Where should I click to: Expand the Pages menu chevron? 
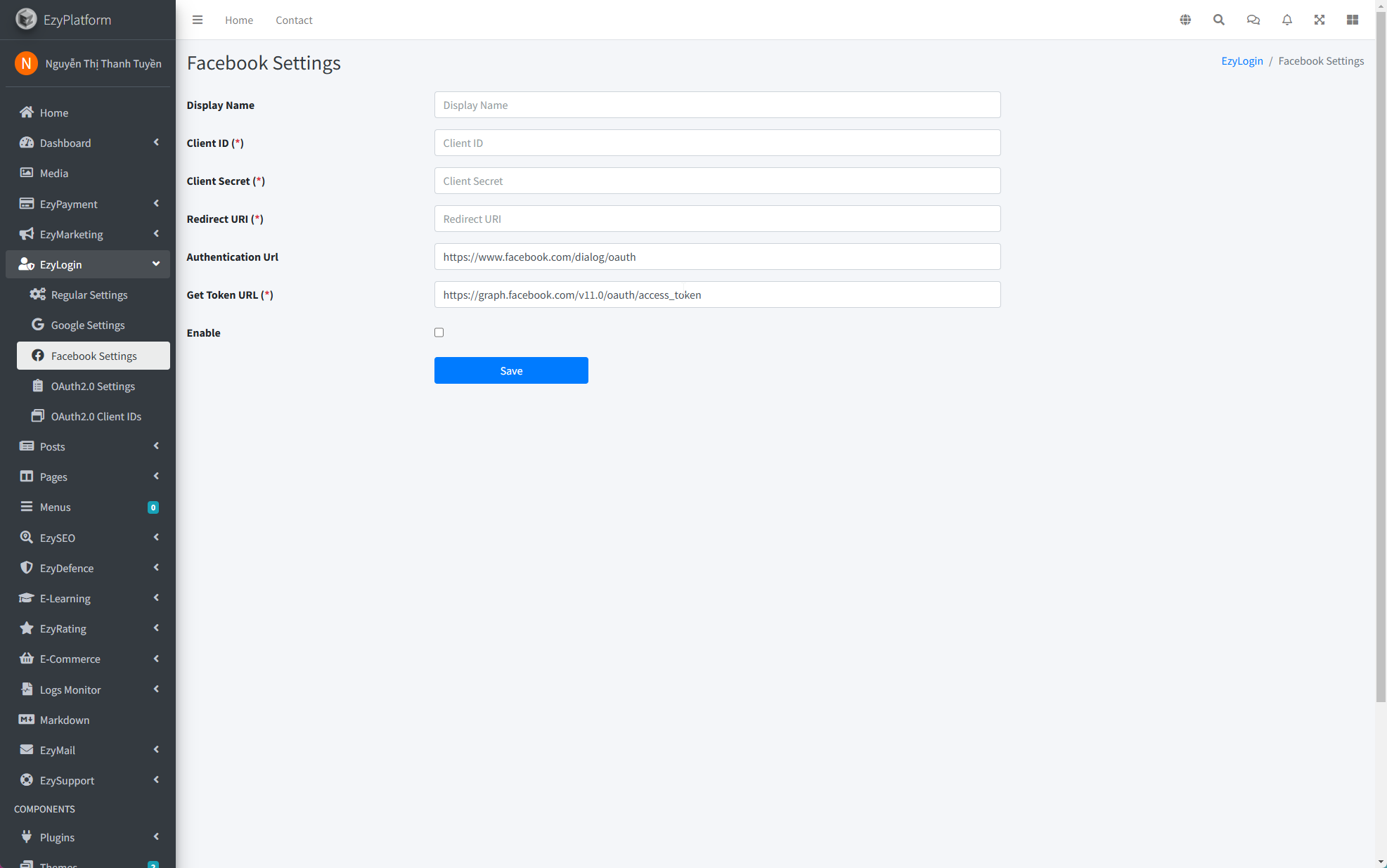tap(156, 477)
